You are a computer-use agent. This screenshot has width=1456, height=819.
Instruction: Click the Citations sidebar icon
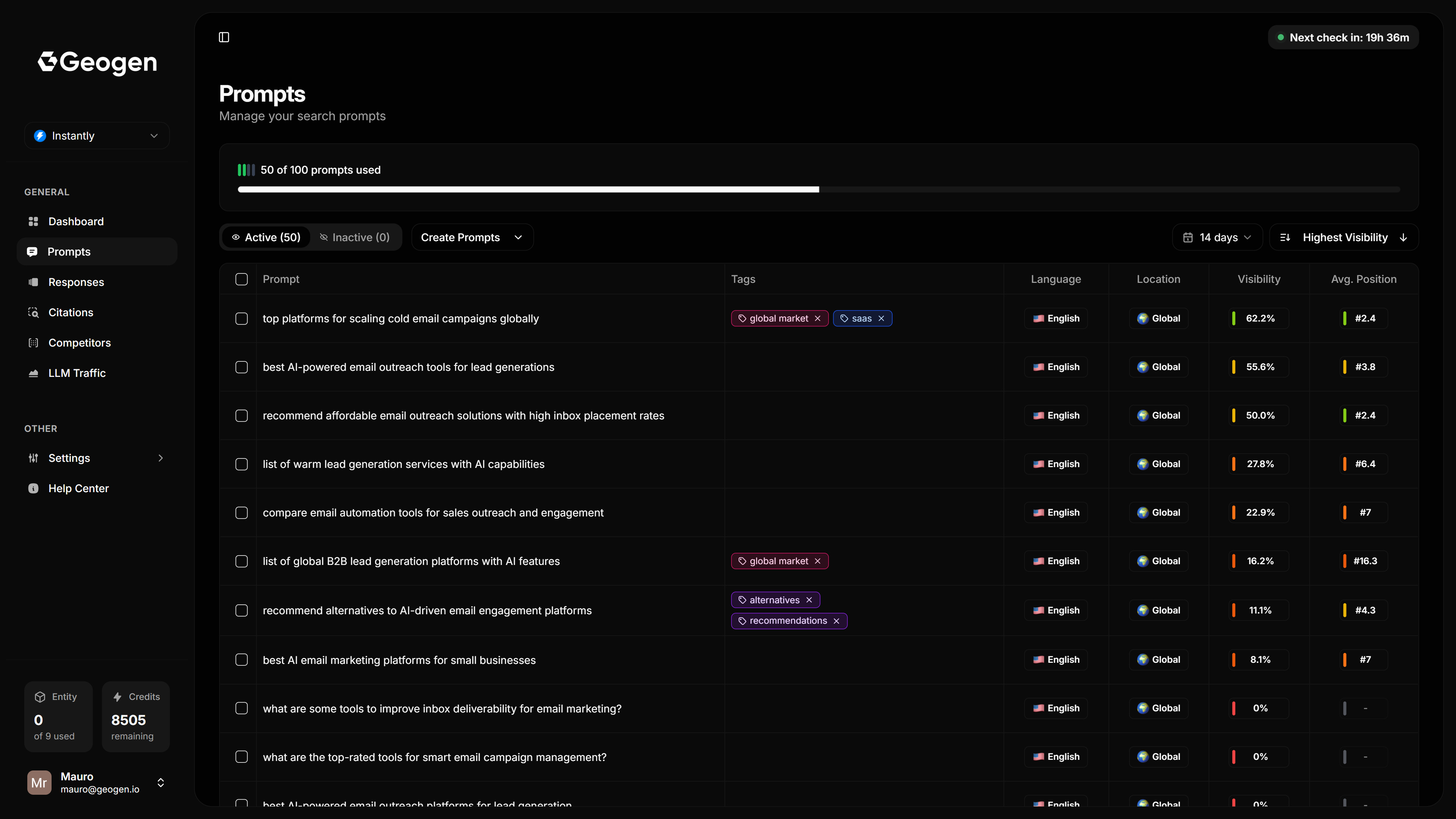point(33,312)
